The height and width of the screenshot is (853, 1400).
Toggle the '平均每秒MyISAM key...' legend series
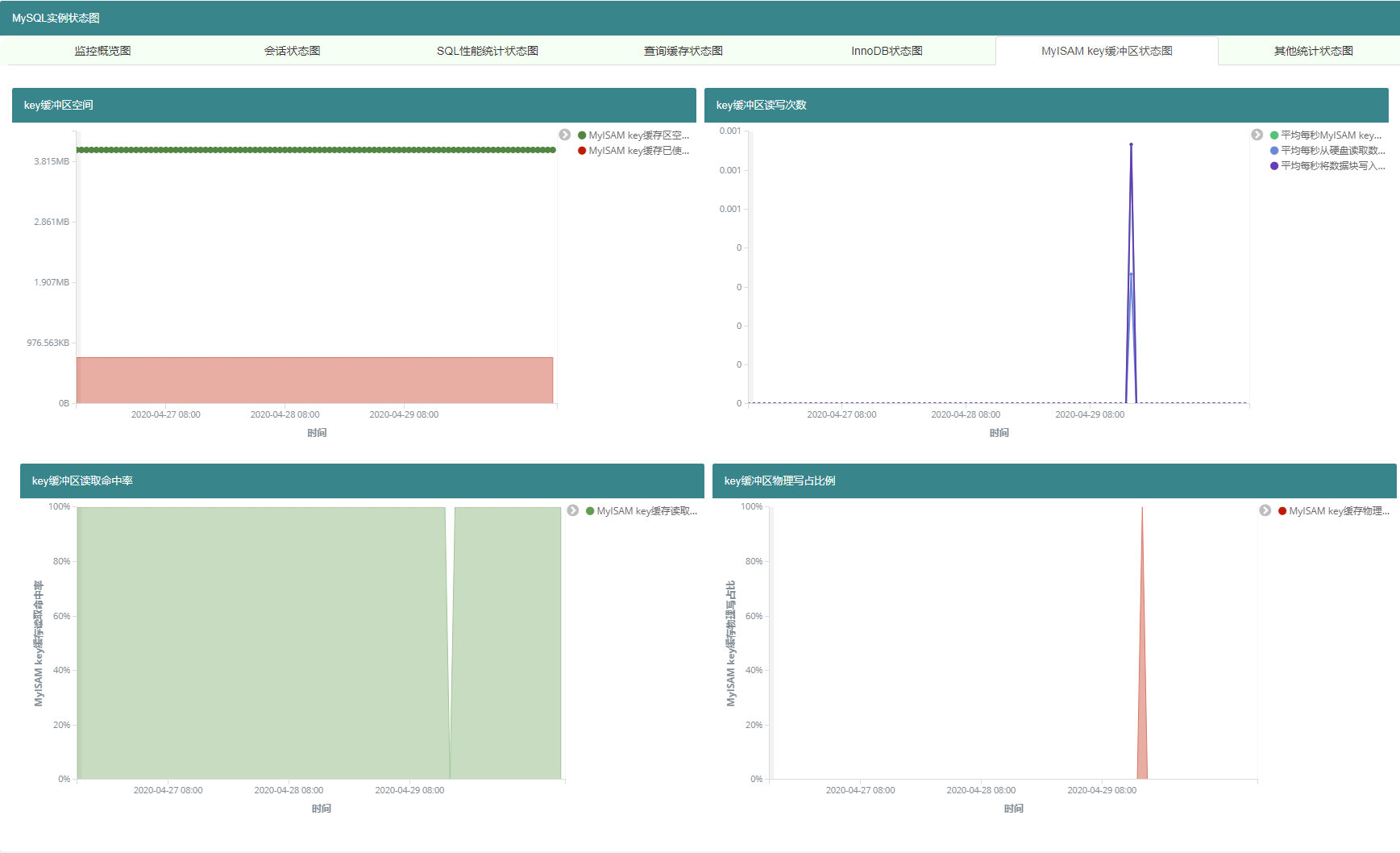pyautogui.click(x=1326, y=135)
